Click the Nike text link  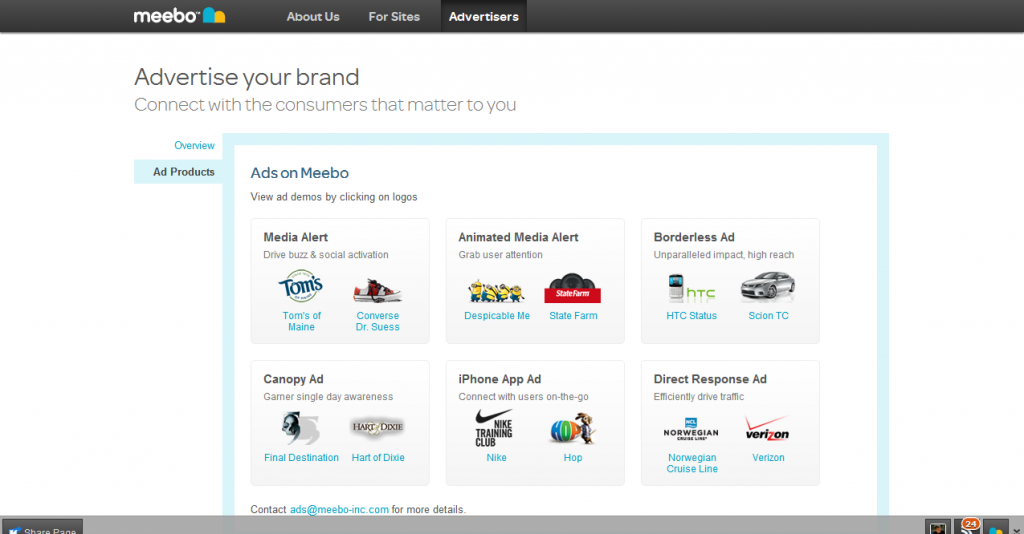(x=496, y=458)
